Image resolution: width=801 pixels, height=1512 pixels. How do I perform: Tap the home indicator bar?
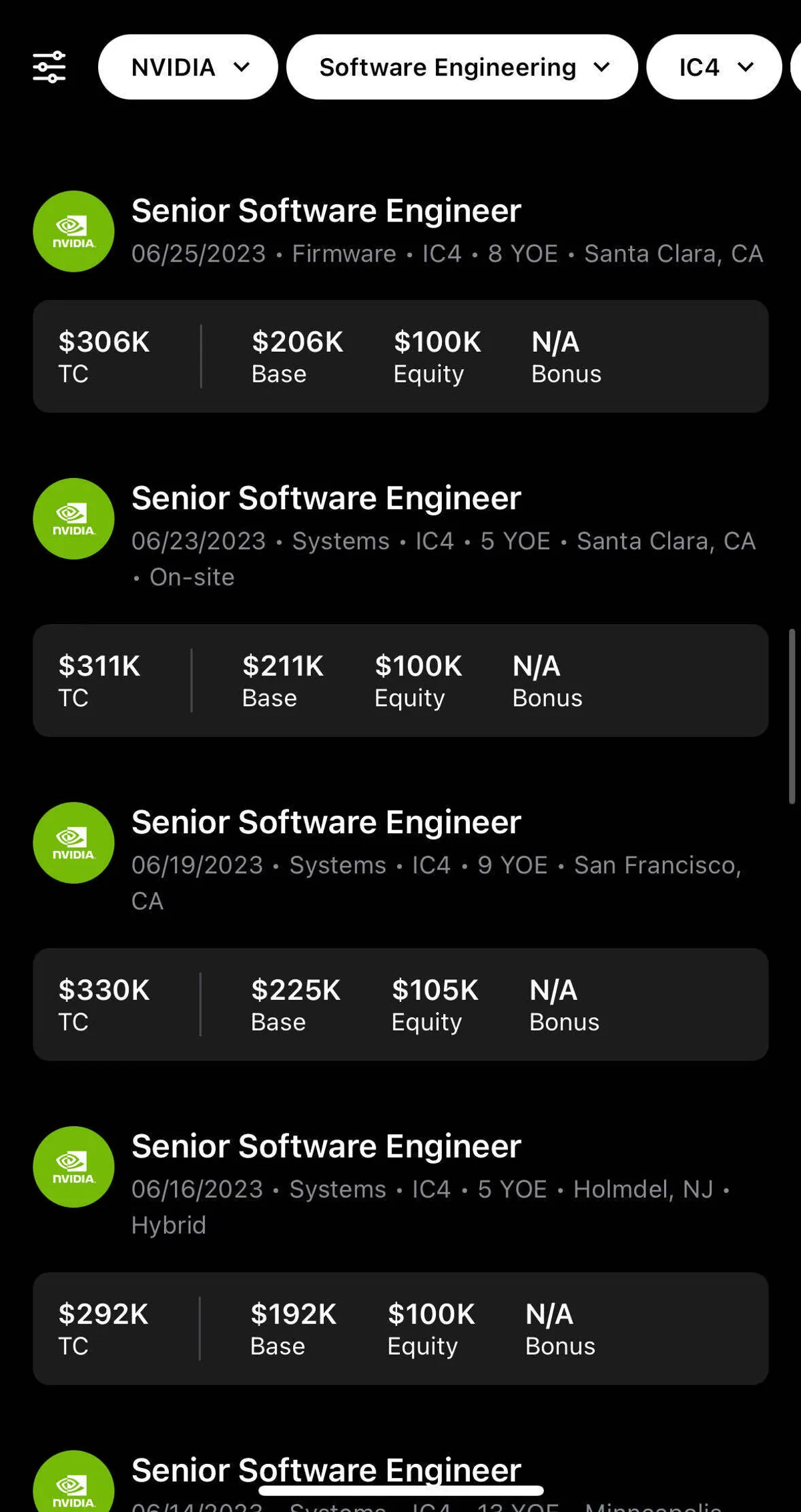click(x=400, y=1491)
